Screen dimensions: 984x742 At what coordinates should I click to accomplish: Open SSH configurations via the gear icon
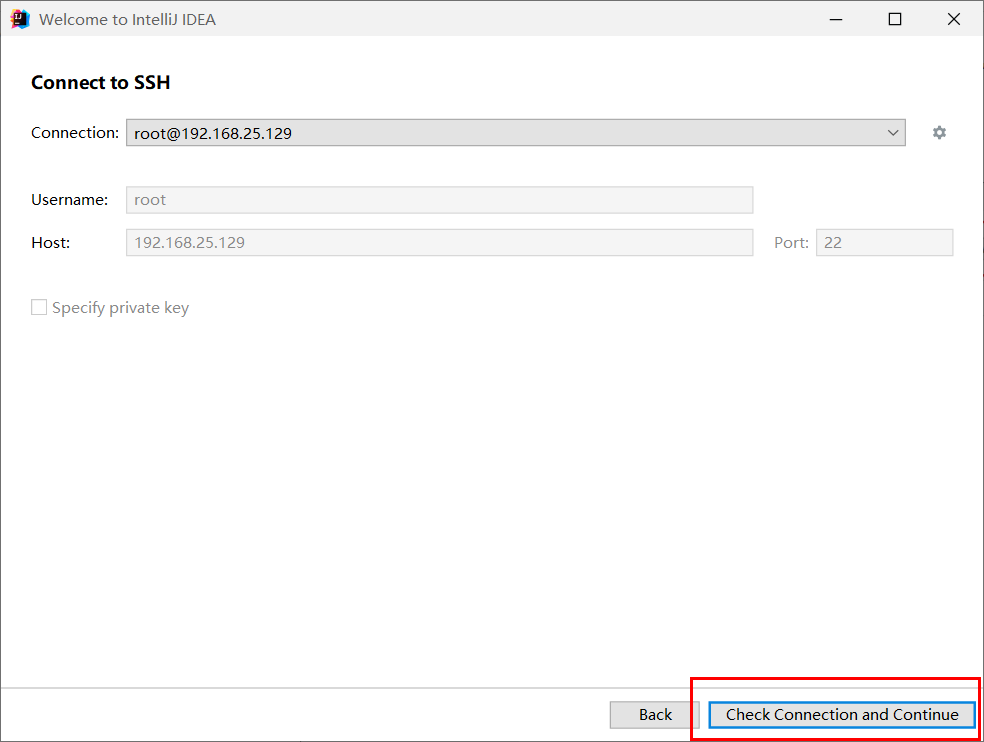(x=939, y=132)
